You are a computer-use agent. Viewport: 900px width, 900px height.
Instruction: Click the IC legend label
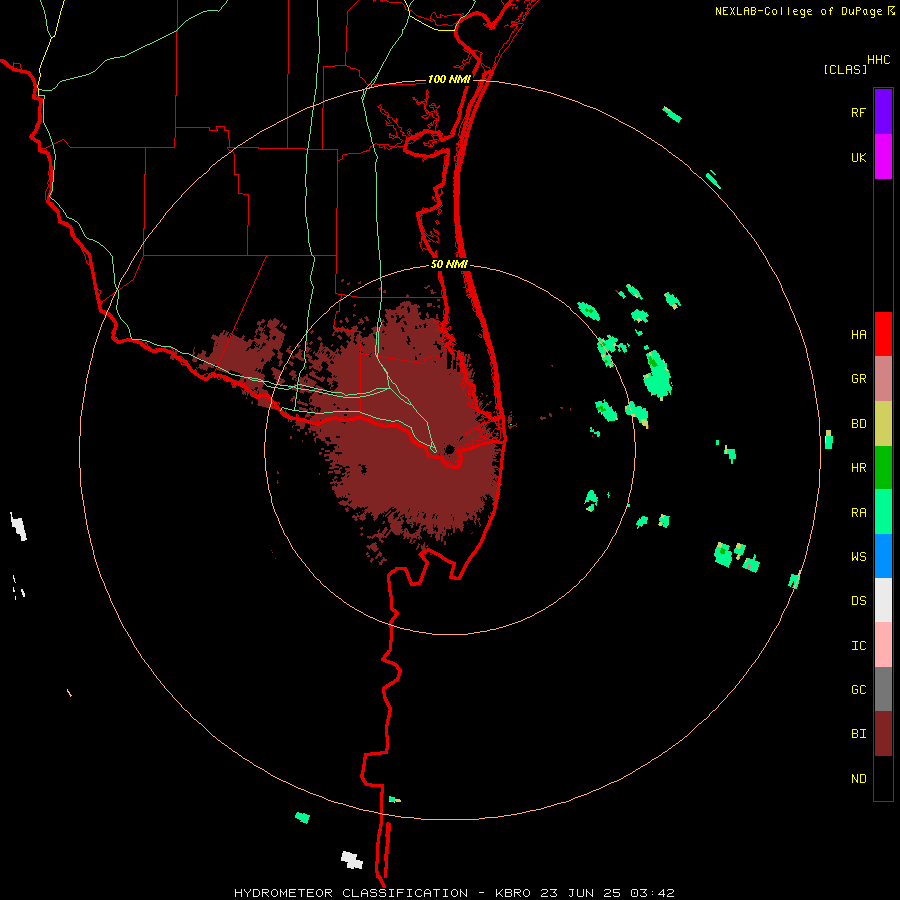[858, 646]
